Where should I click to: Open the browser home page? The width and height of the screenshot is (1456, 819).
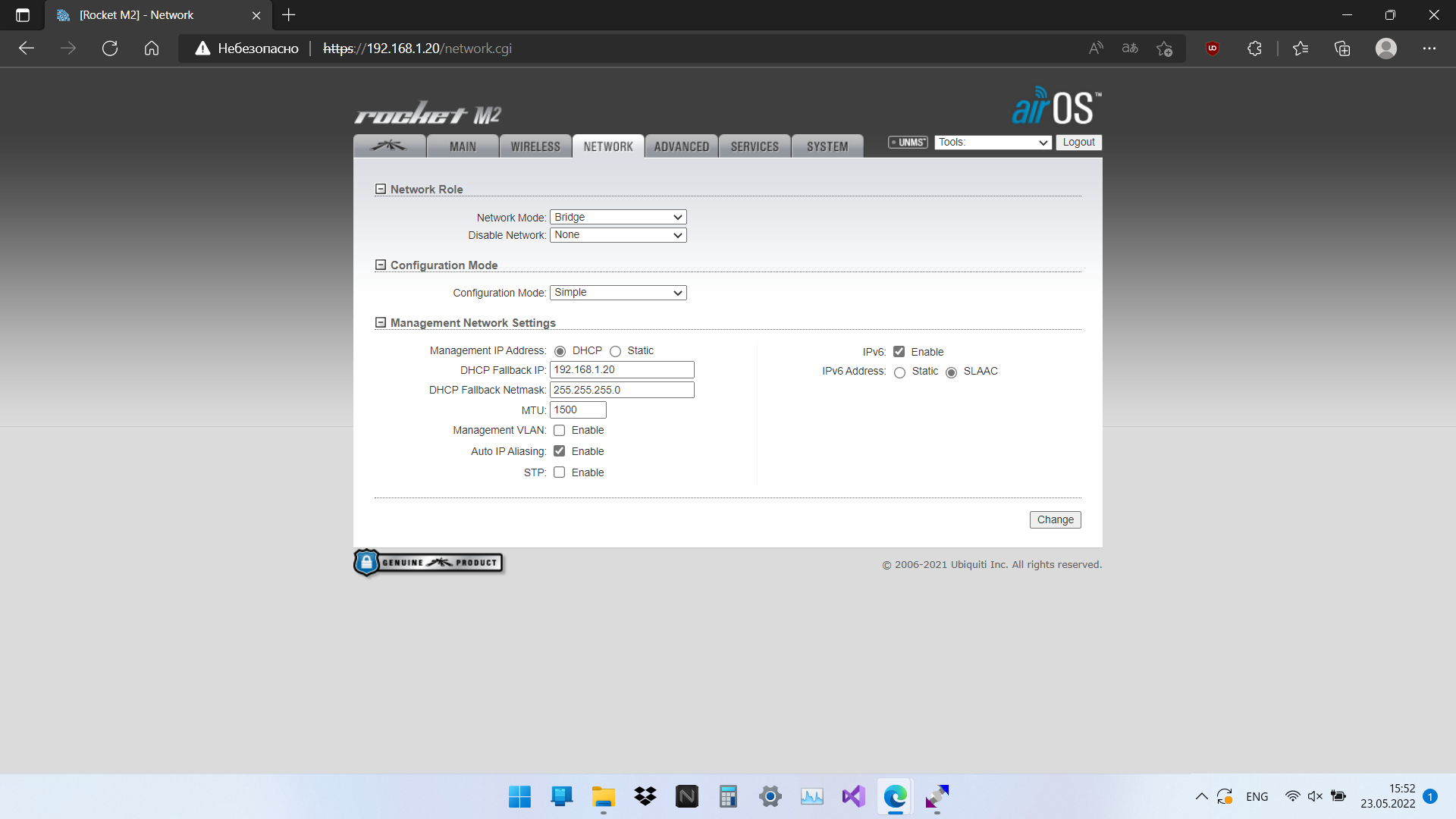point(152,49)
